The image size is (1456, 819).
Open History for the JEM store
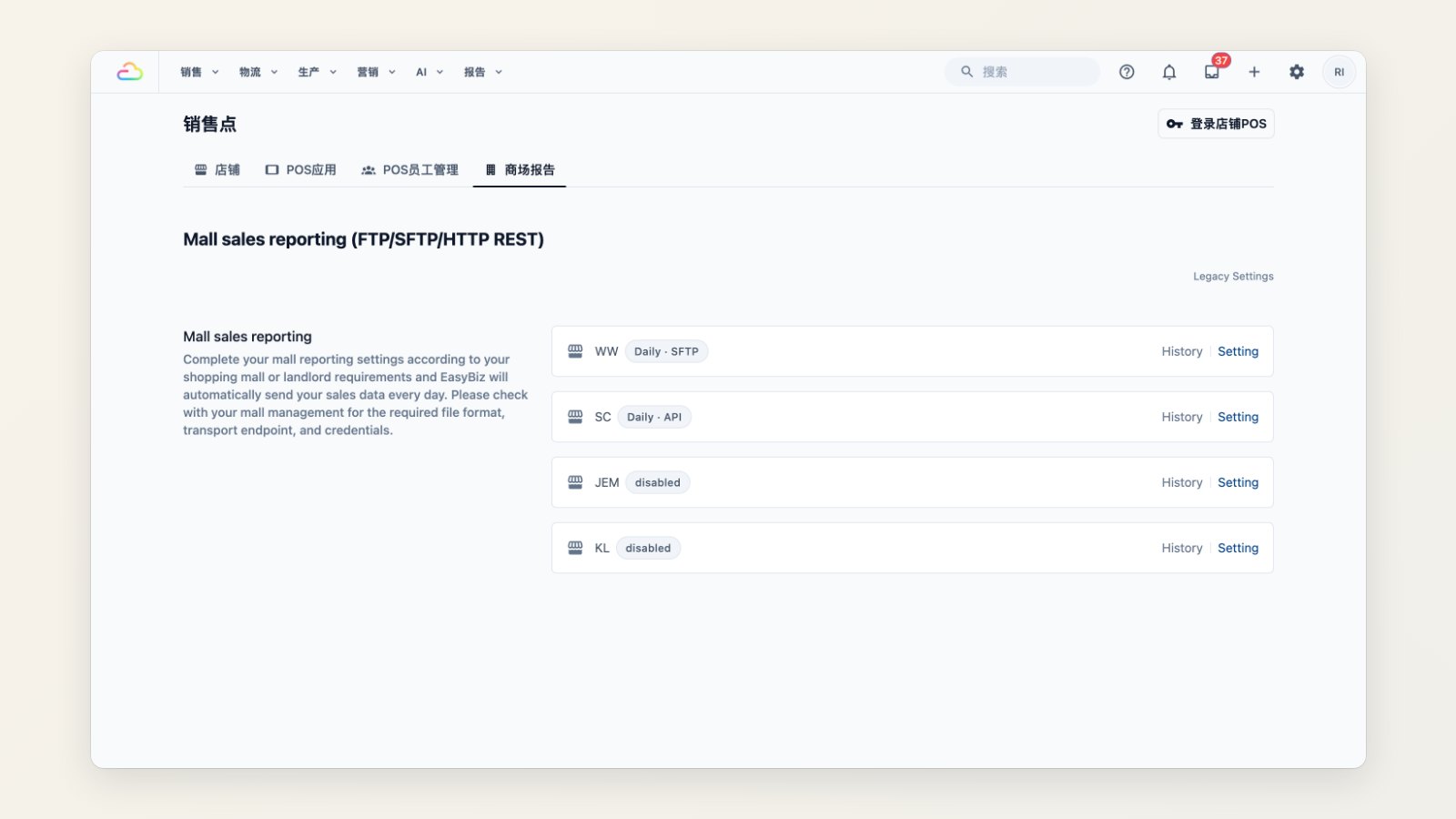coord(1182,482)
